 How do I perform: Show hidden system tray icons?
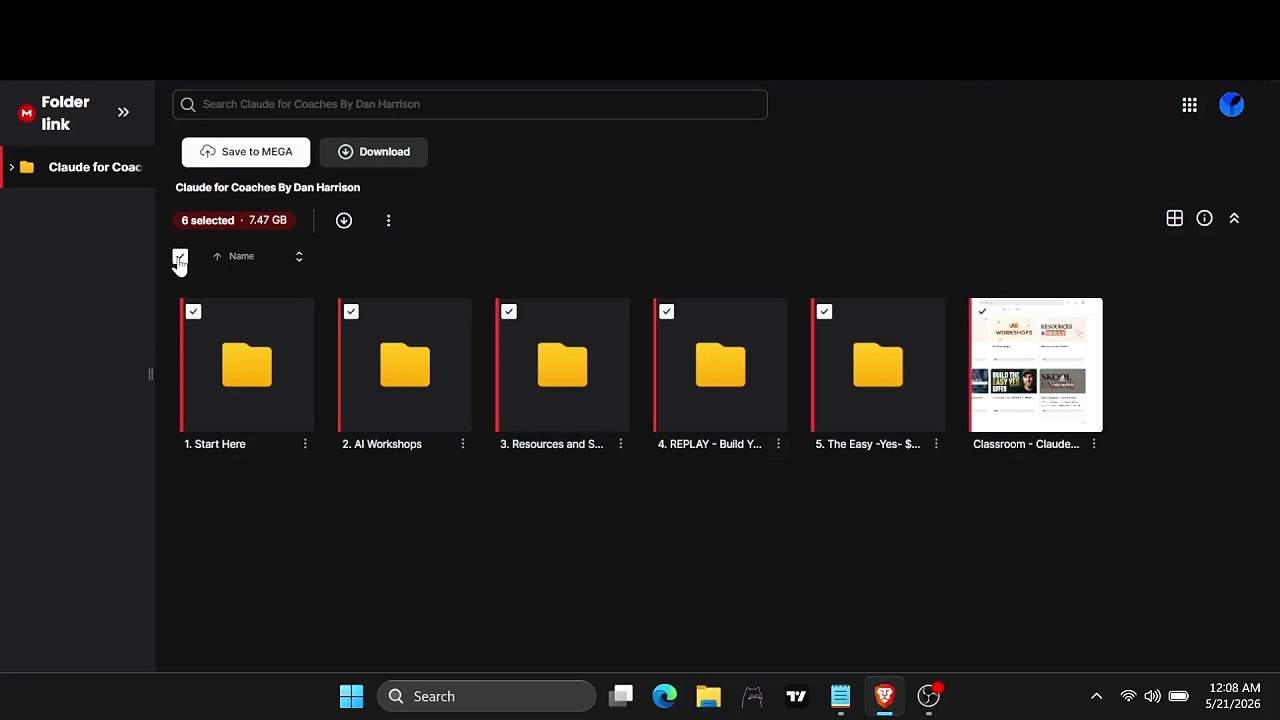pos(1096,696)
